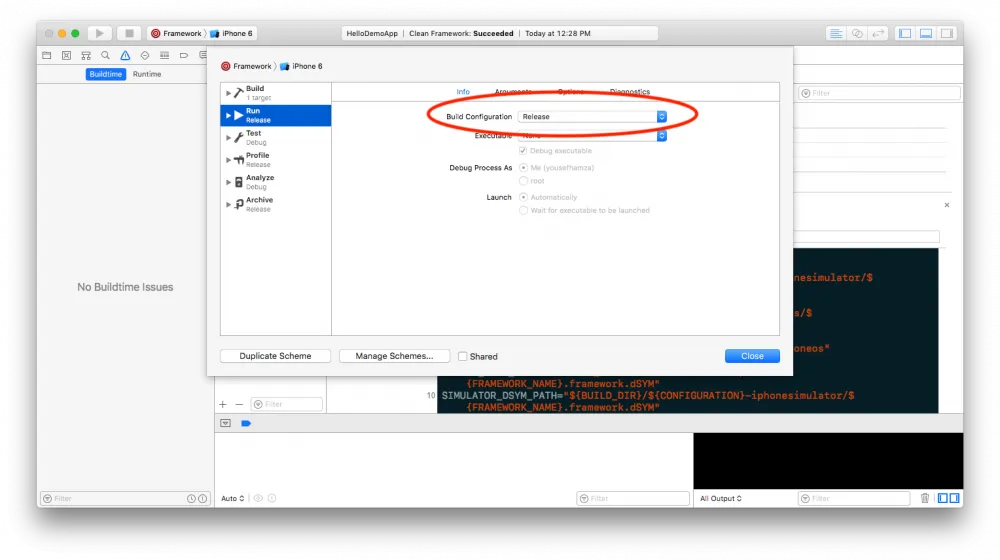Open the Source Control navigator icon
This screenshot has height=560, width=1000.
pyautogui.click(x=66, y=55)
